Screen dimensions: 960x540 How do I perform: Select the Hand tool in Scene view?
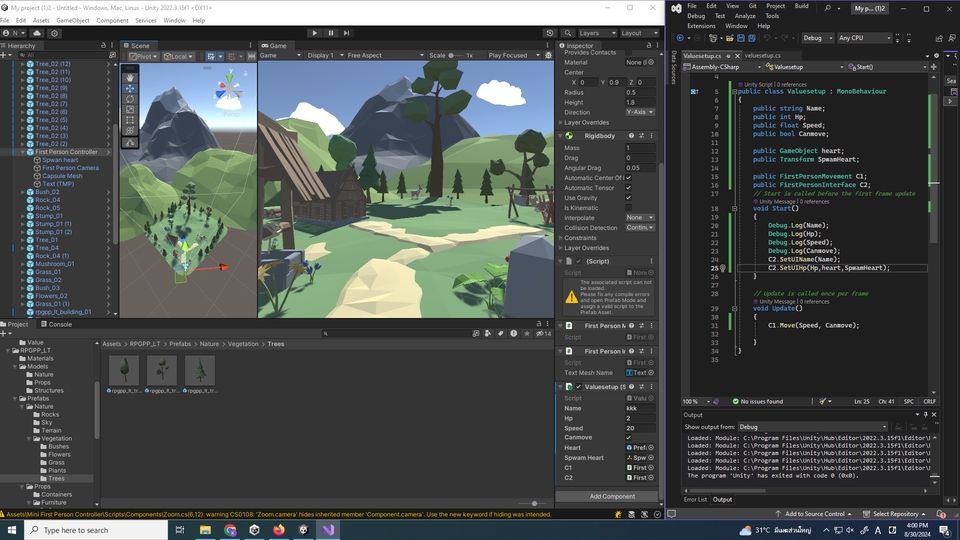pos(130,77)
